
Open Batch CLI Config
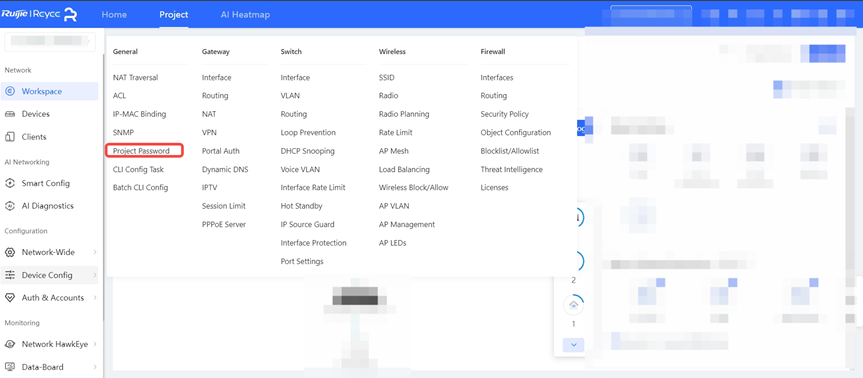pos(140,188)
